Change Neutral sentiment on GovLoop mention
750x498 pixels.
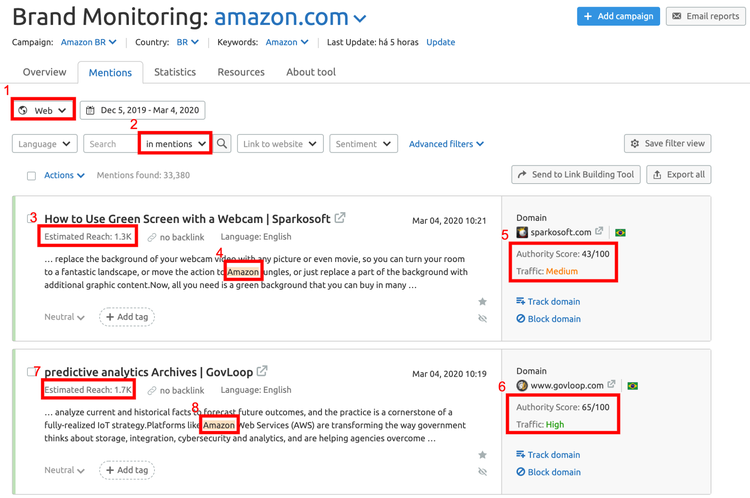pyautogui.click(x=64, y=470)
